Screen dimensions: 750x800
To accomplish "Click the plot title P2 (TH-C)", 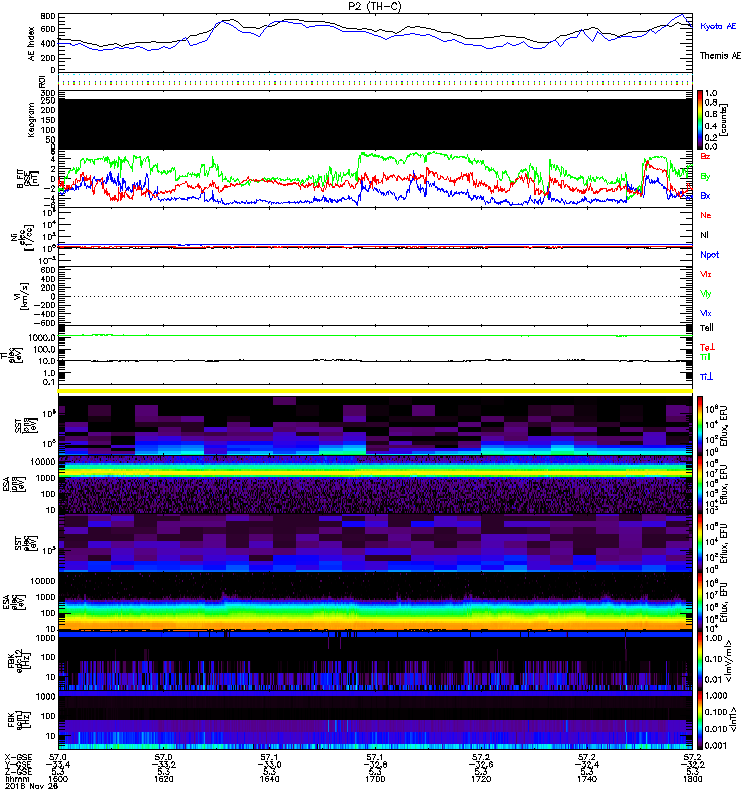I will [x=374, y=6].
